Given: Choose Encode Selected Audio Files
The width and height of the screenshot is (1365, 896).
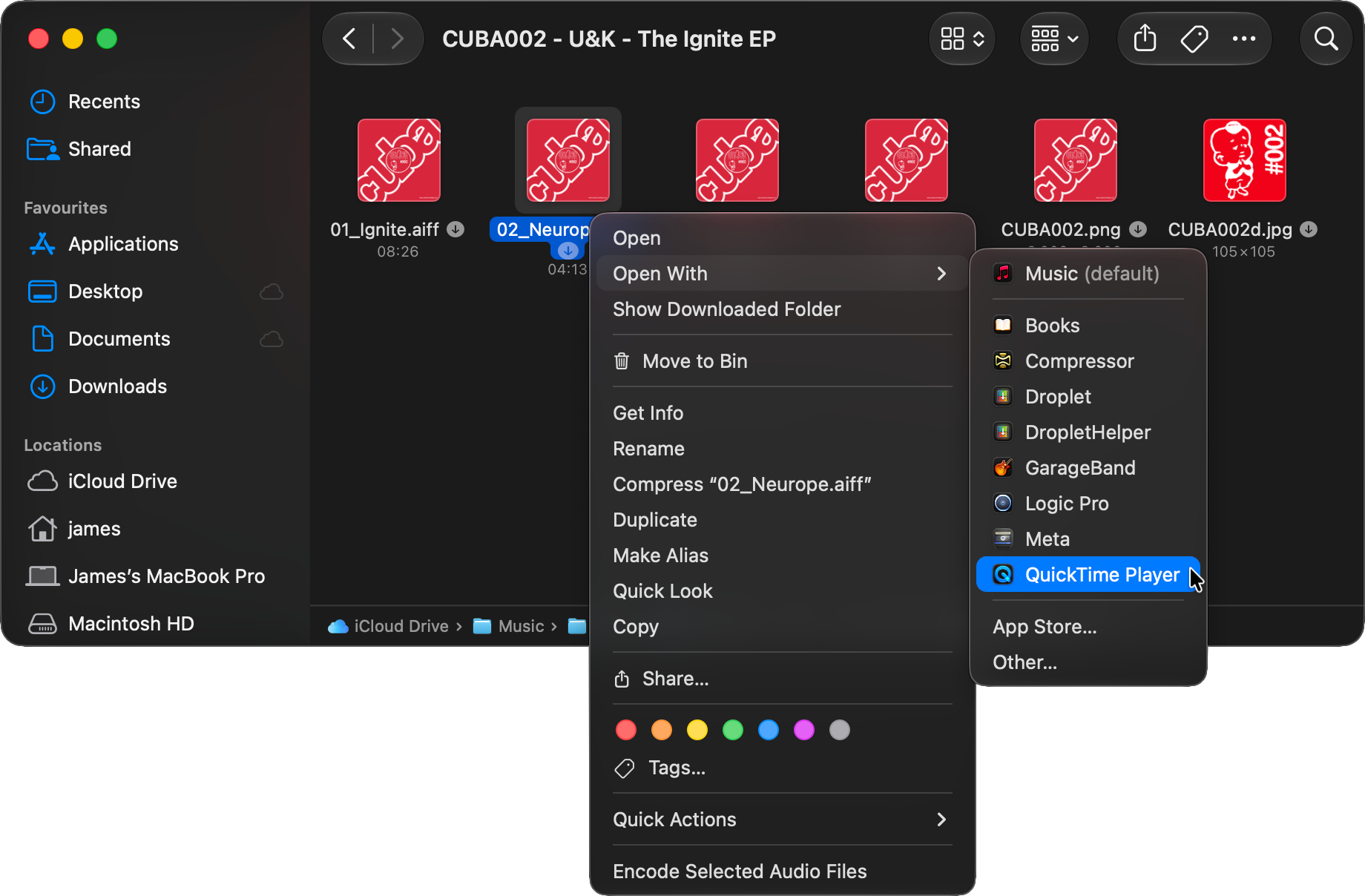Looking at the screenshot, I should click(x=782, y=872).
